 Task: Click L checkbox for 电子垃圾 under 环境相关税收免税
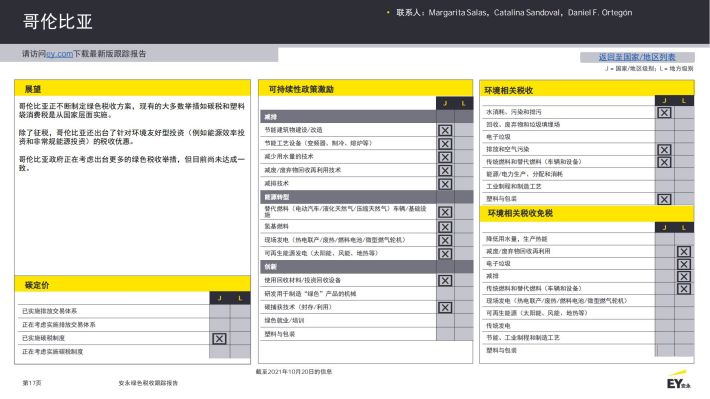pyautogui.click(x=684, y=264)
